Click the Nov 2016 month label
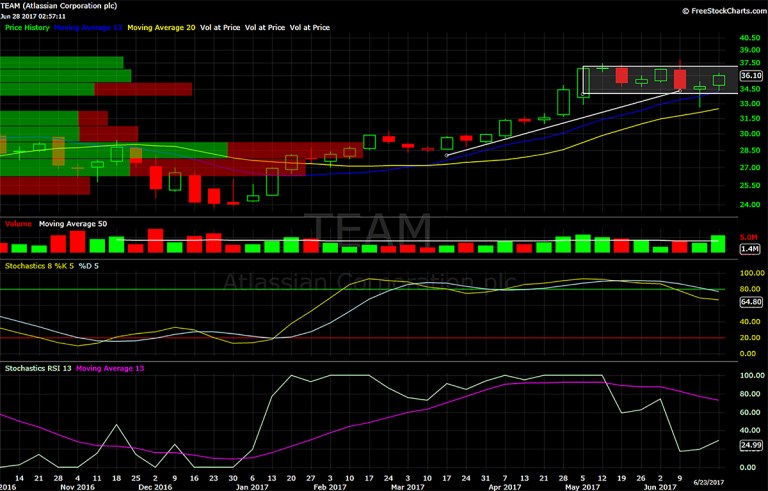The image size is (768, 491). click(77, 487)
